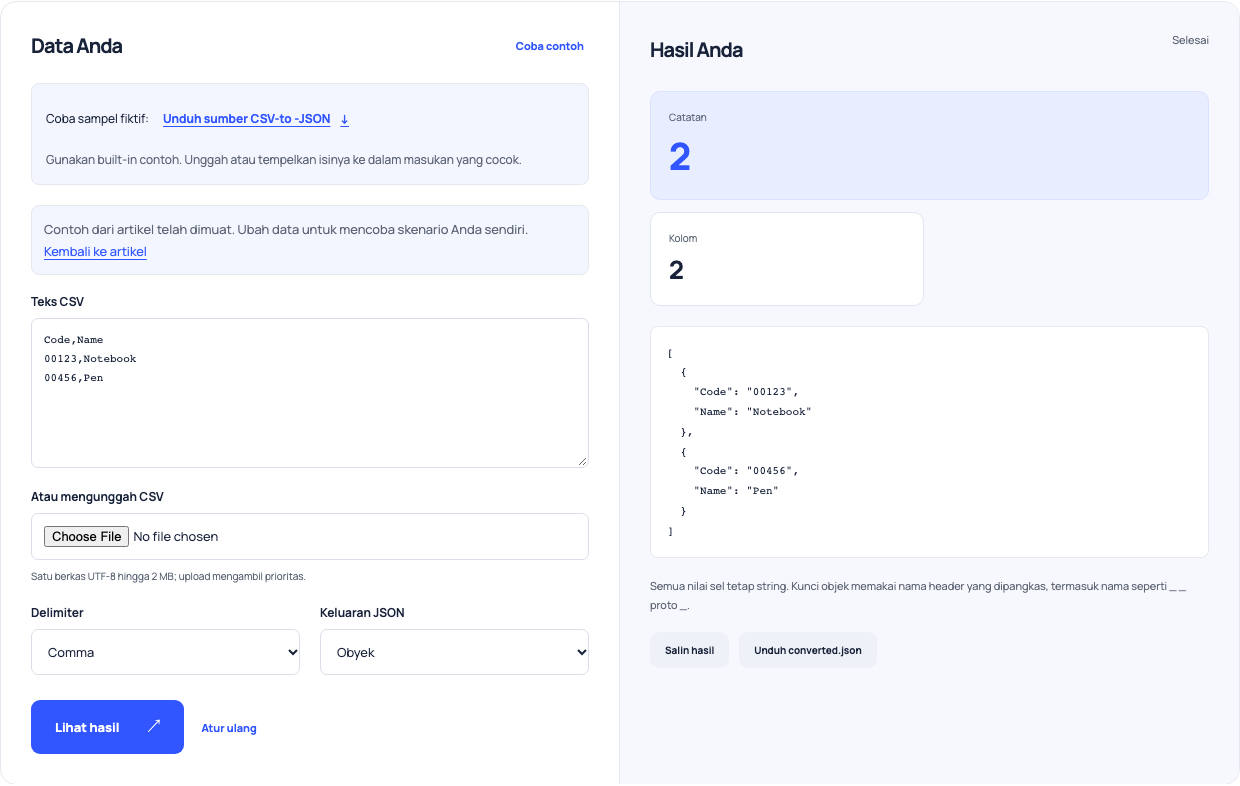
Task: Click the Salin hasil button
Action: (x=689, y=650)
